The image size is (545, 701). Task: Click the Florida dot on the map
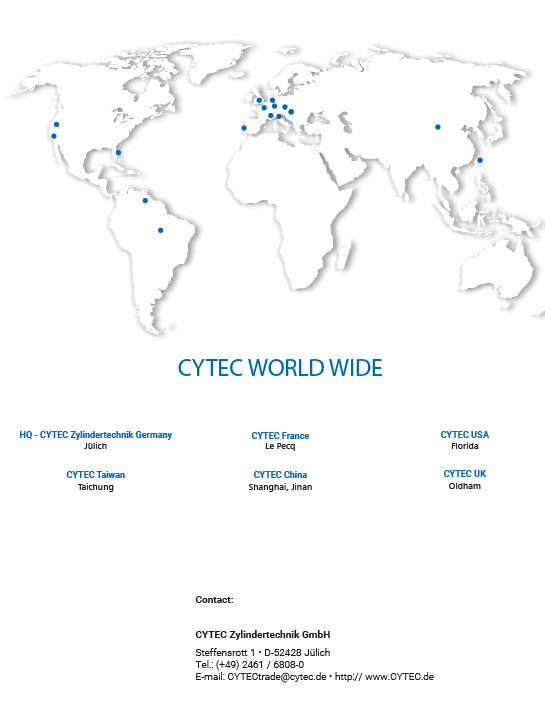tap(118, 152)
